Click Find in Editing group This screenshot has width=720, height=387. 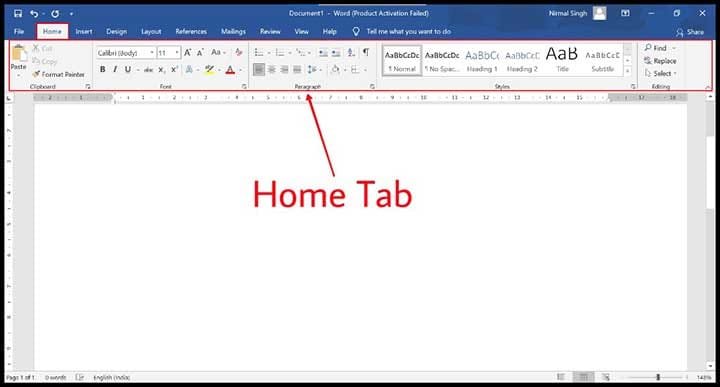click(656, 48)
